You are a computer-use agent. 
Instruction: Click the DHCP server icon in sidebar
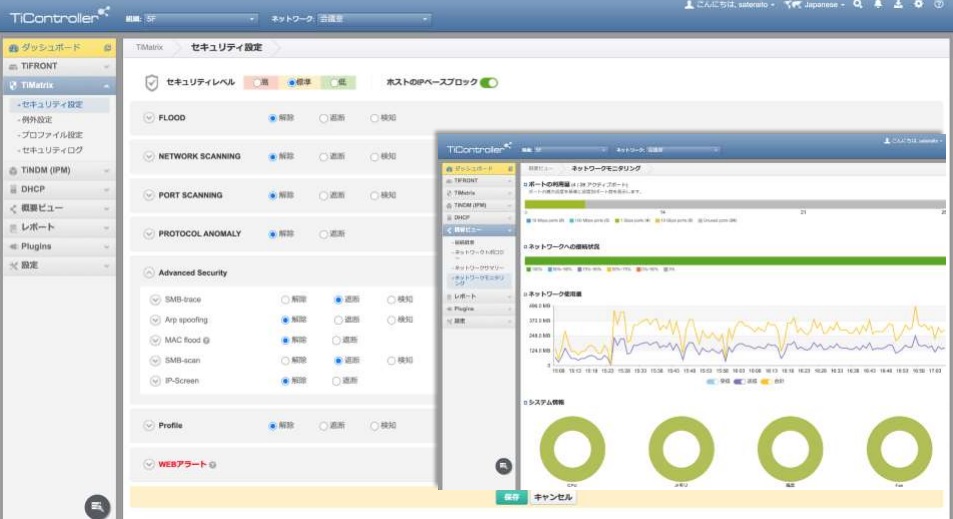(x=13, y=189)
